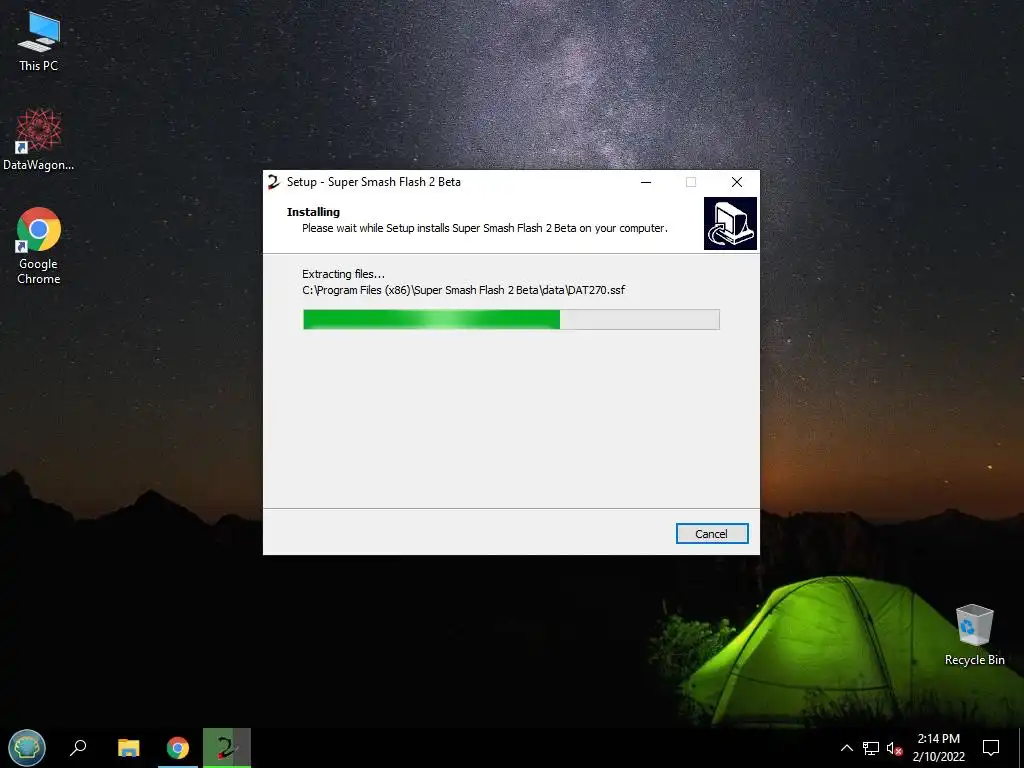
Task: Select the DataWagon desktop shortcut
Action: (39, 140)
